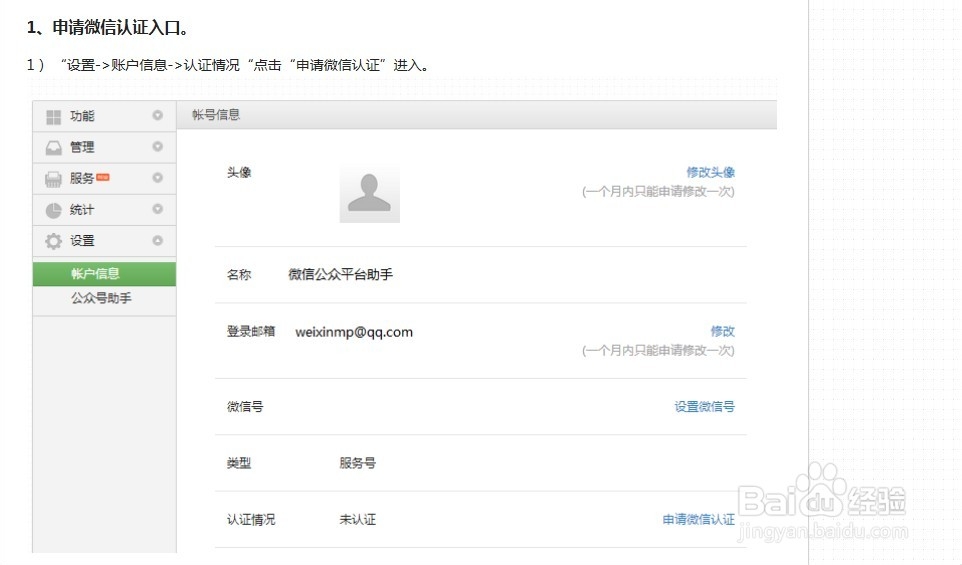Image resolution: width=962 pixels, height=565 pixels.
Task: Click the 认证情况 field label
Action: (251, 520)
